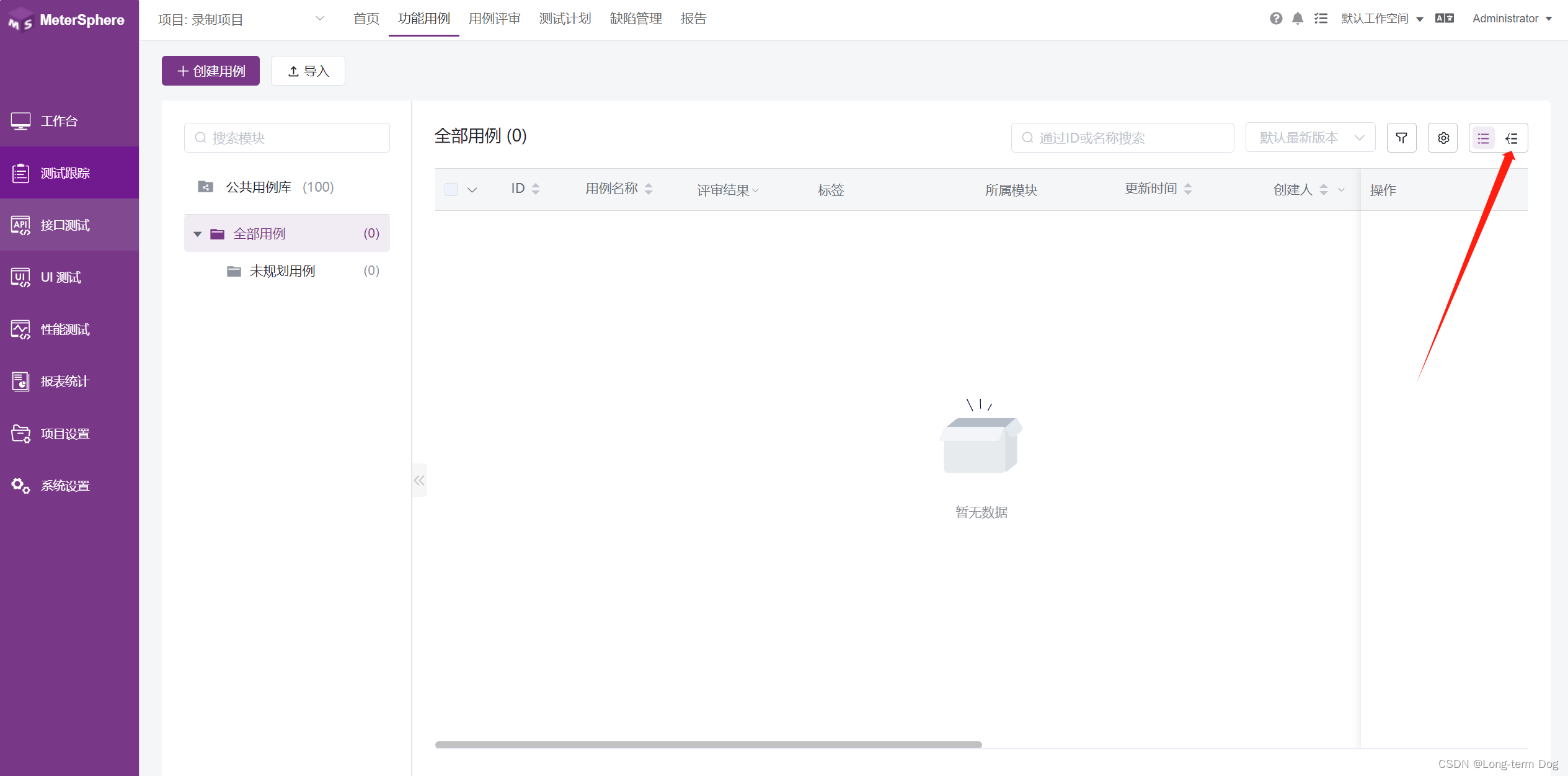Click the language switch icon
Image resolution: width=1568 pixels, height=776 pixels.
click(1444, 19)
